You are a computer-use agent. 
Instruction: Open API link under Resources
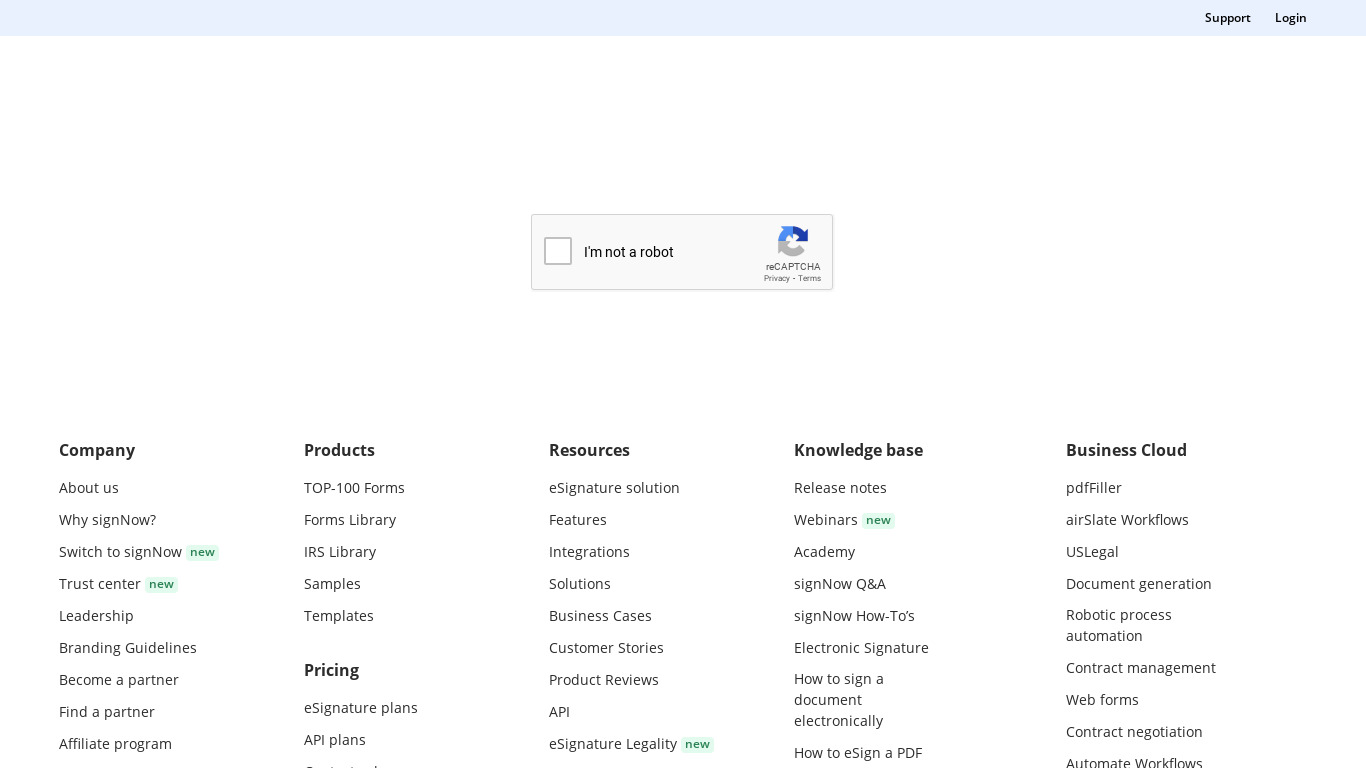pyautogui.click(x=559, y=712)
